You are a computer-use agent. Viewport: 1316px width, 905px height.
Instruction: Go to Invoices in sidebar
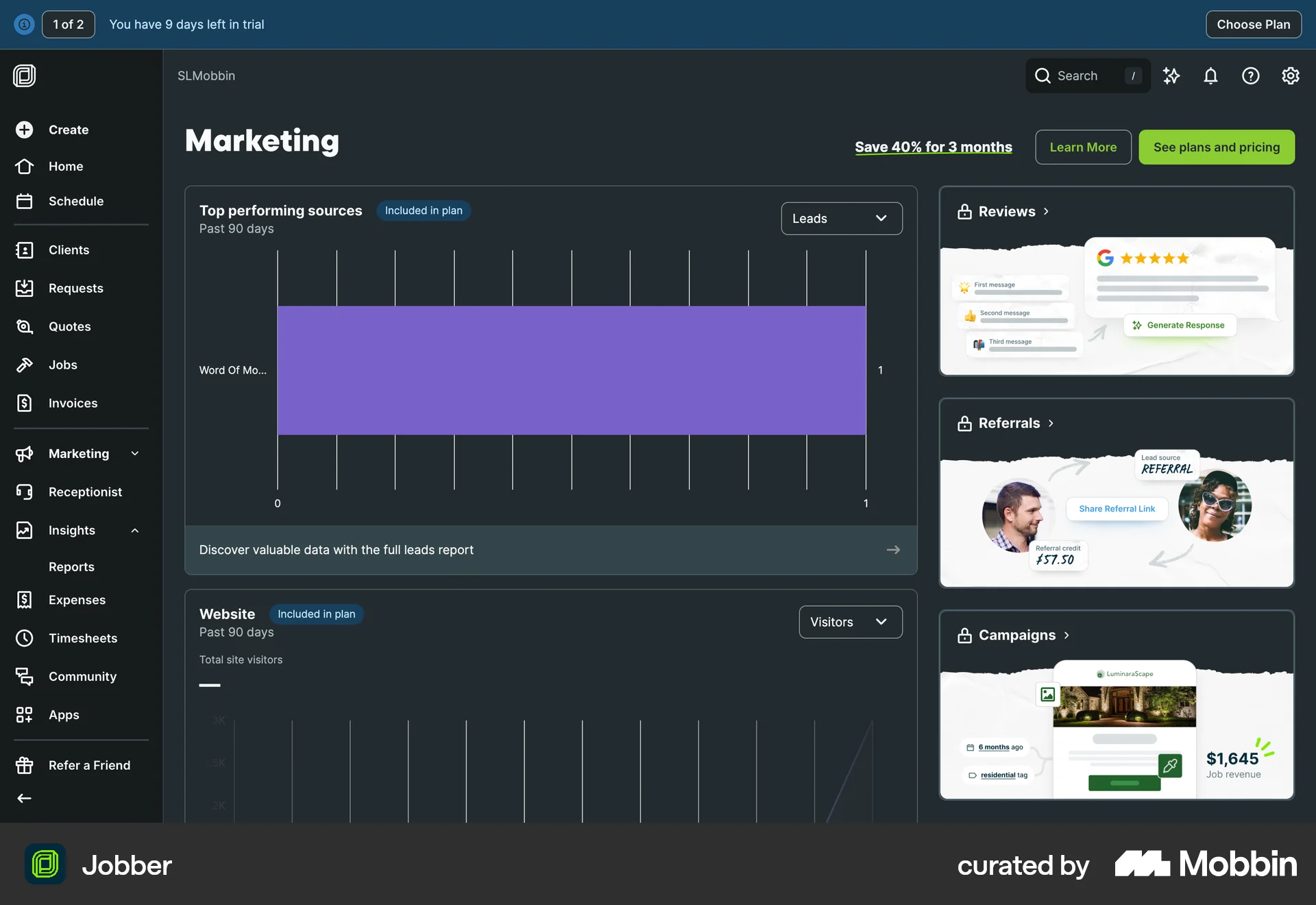pyautogui.click(x=73, y=403)
